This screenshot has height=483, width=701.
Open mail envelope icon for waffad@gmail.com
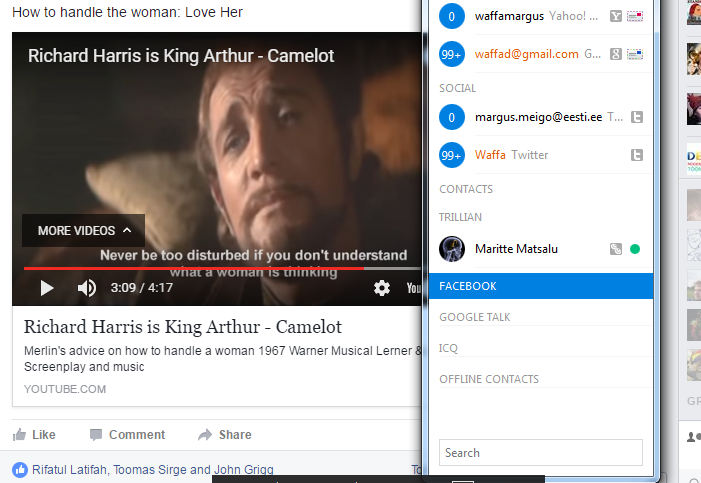pos(635,55)
